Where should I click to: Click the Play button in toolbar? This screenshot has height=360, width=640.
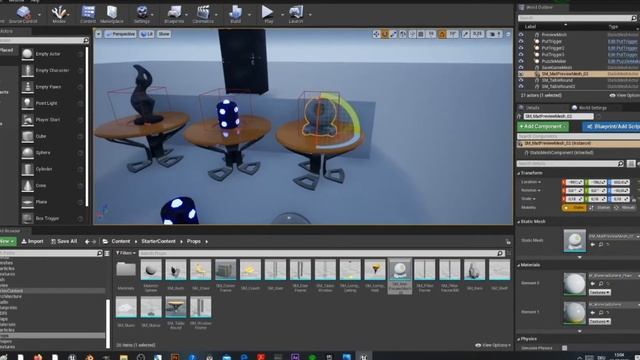pyautogui.click(x=268, y=14)
